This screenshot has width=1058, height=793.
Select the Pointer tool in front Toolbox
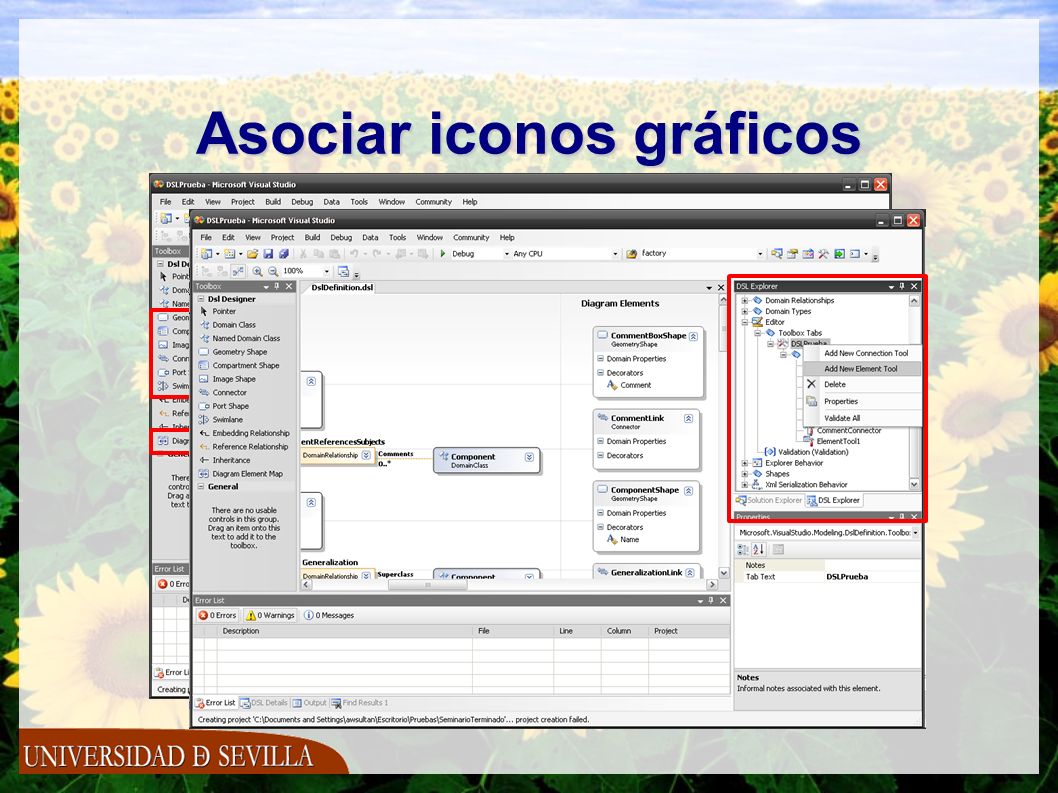[x=223, y=311]
